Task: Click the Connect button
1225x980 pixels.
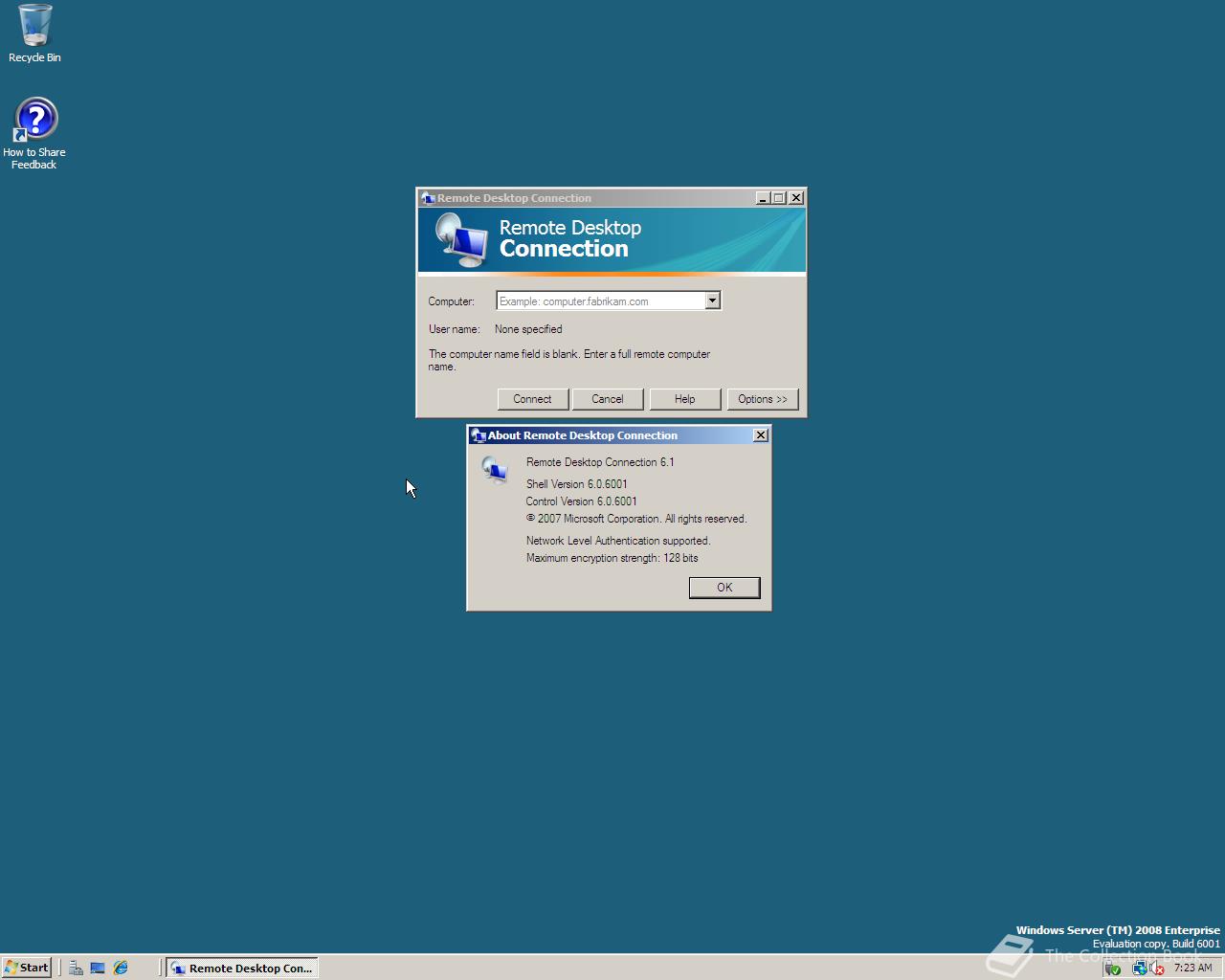Action: point(532,399)
